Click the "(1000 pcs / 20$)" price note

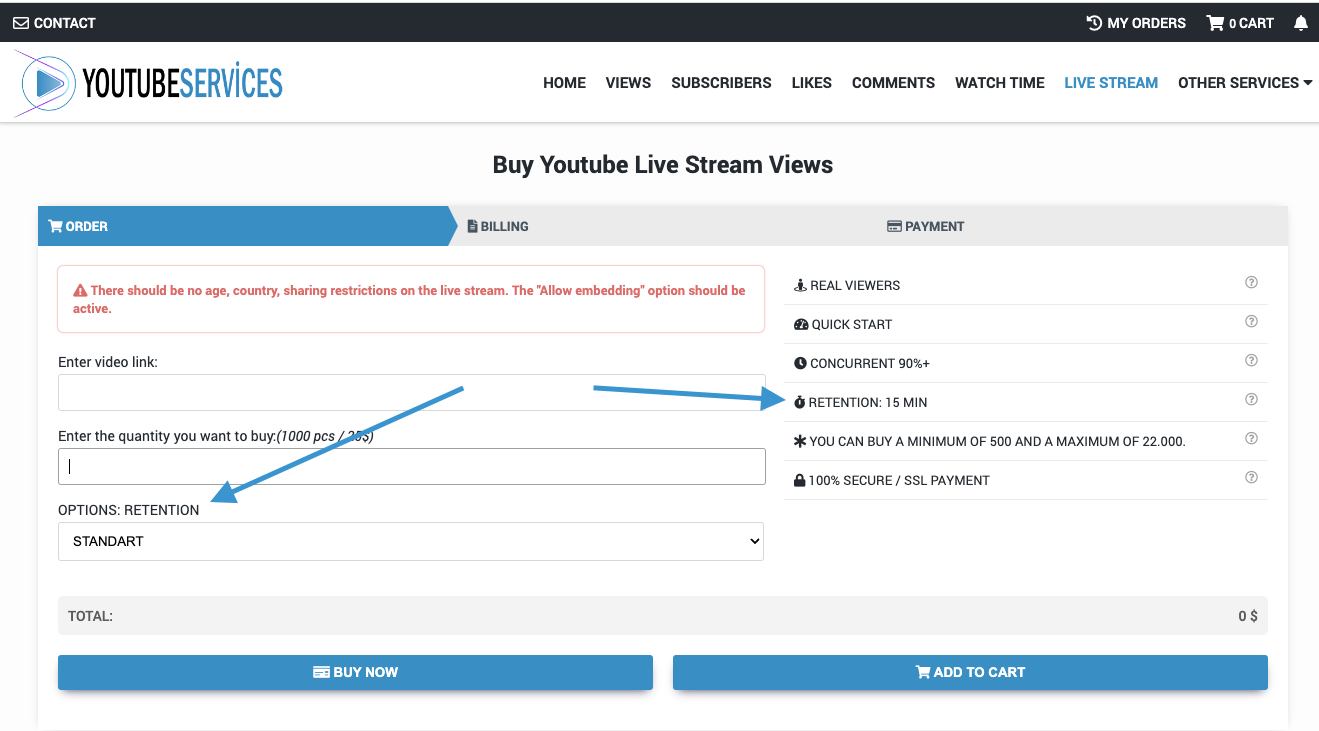tap(325, 436)
